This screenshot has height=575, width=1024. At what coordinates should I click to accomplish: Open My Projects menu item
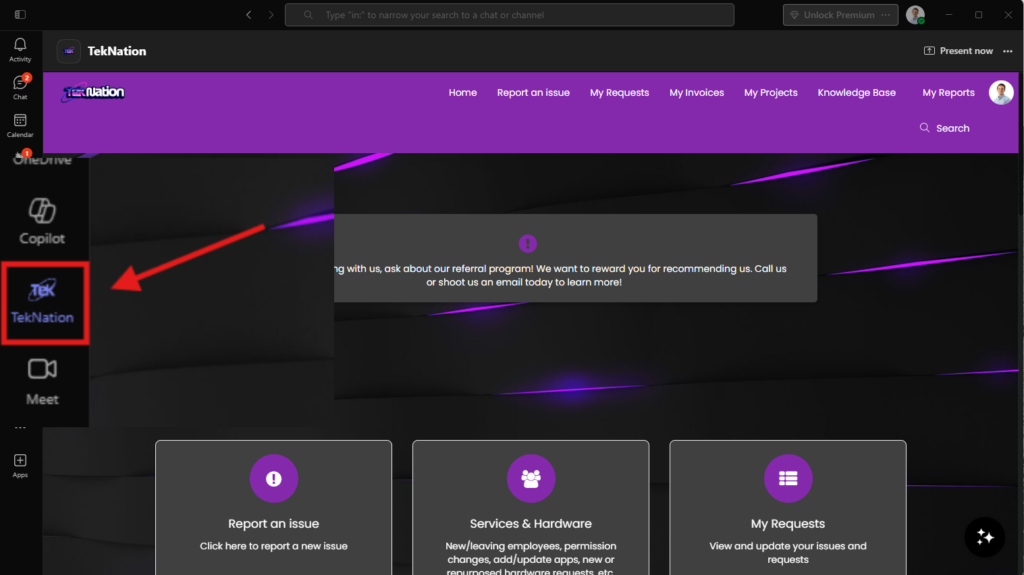771,93
